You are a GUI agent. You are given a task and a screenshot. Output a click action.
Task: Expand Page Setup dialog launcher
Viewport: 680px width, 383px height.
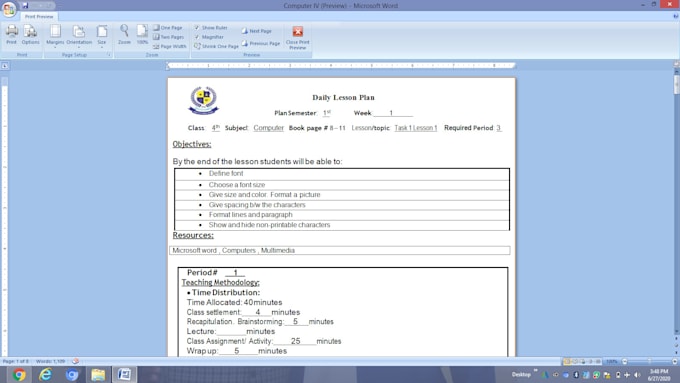(108, 55)
